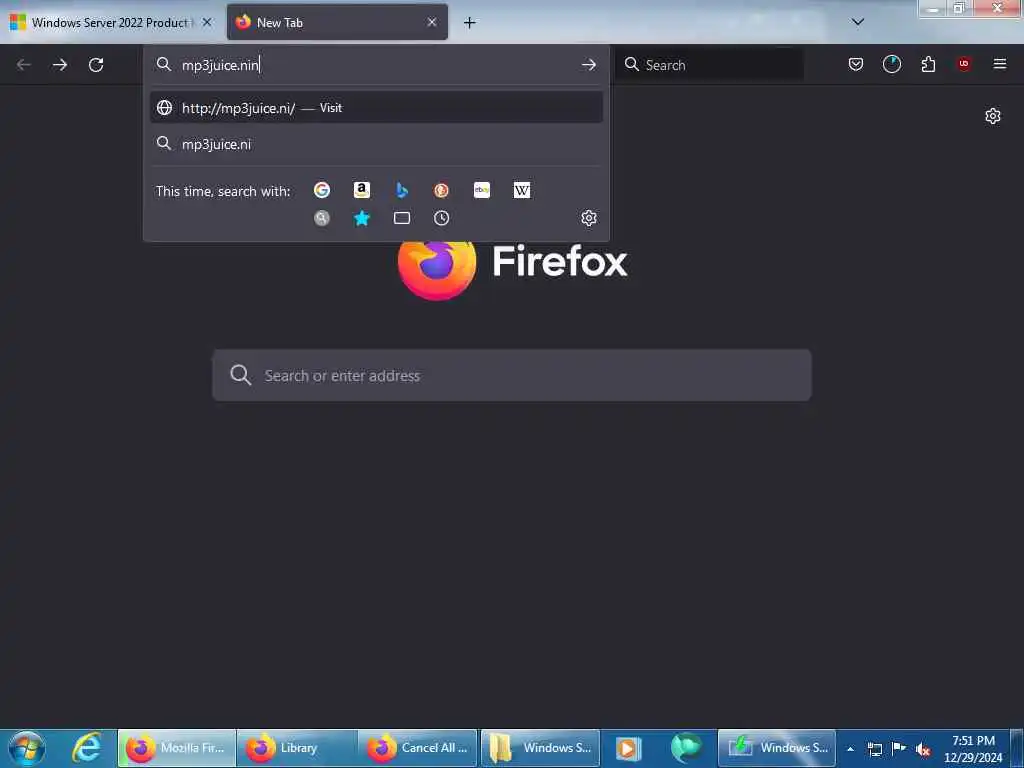
Task: Close the New Tab tab
Action: [x=432, y=22]
